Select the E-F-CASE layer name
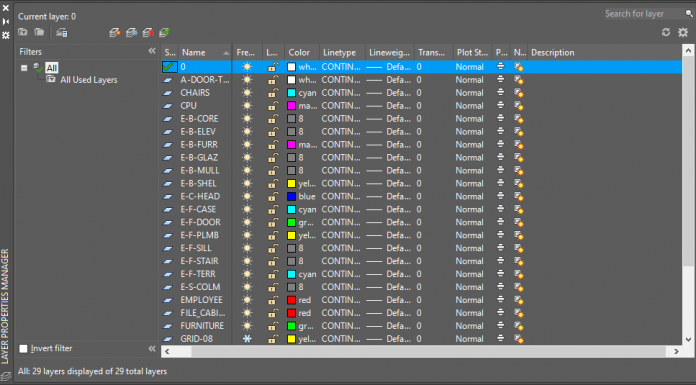This screenshot has height=385, width=696. 198,209
